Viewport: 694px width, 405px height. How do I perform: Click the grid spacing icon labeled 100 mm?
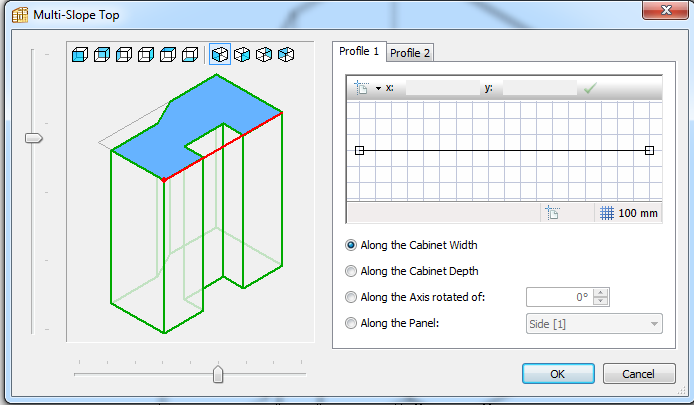click(607, 213)
